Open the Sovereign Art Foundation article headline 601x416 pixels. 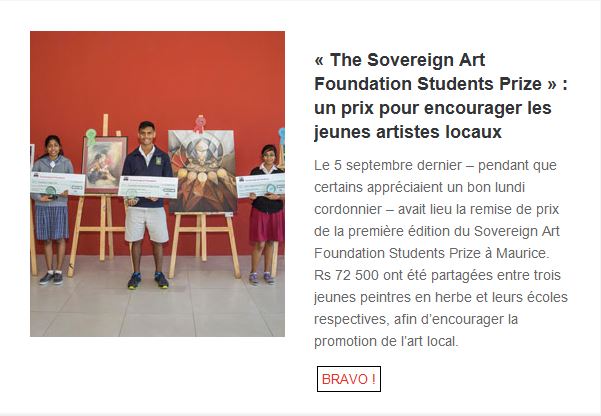pos(440,96)
